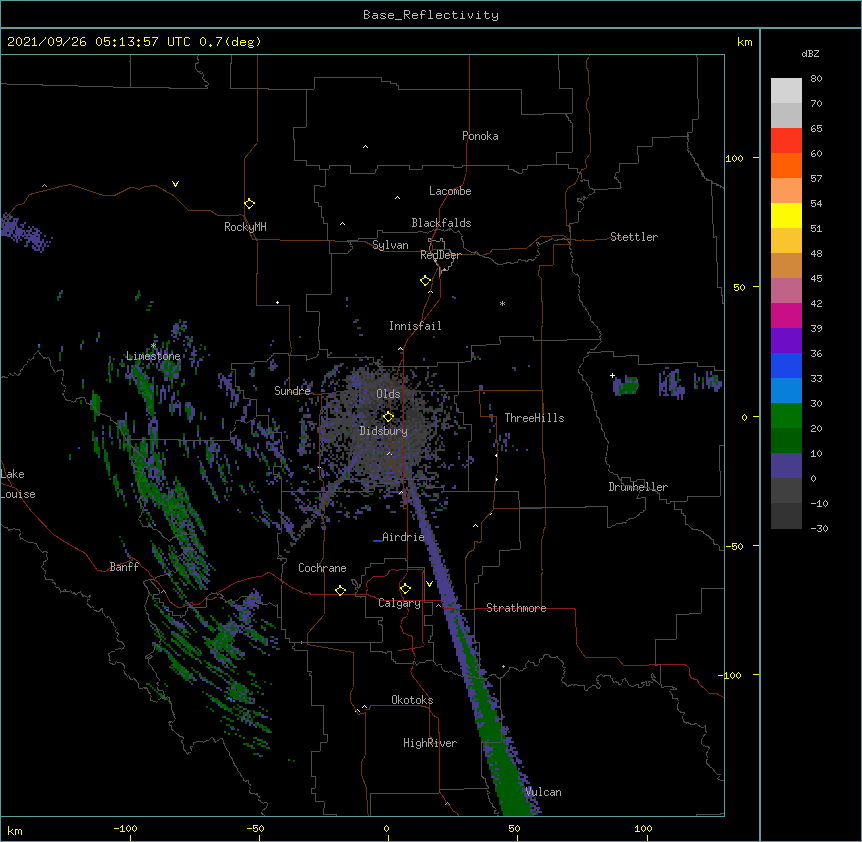Viewport: 862px width, 842px height.
Task: Click the Sylvan map label
Action: pyautogui.click(x=390, y=245)
